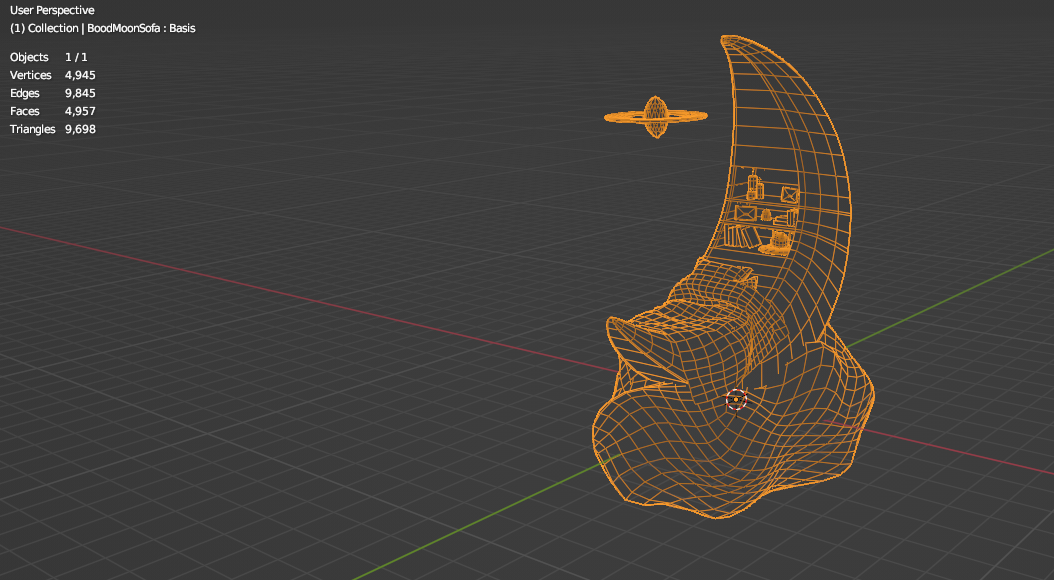Click the Vertices 4,945 statistic

tap(52, 75)
